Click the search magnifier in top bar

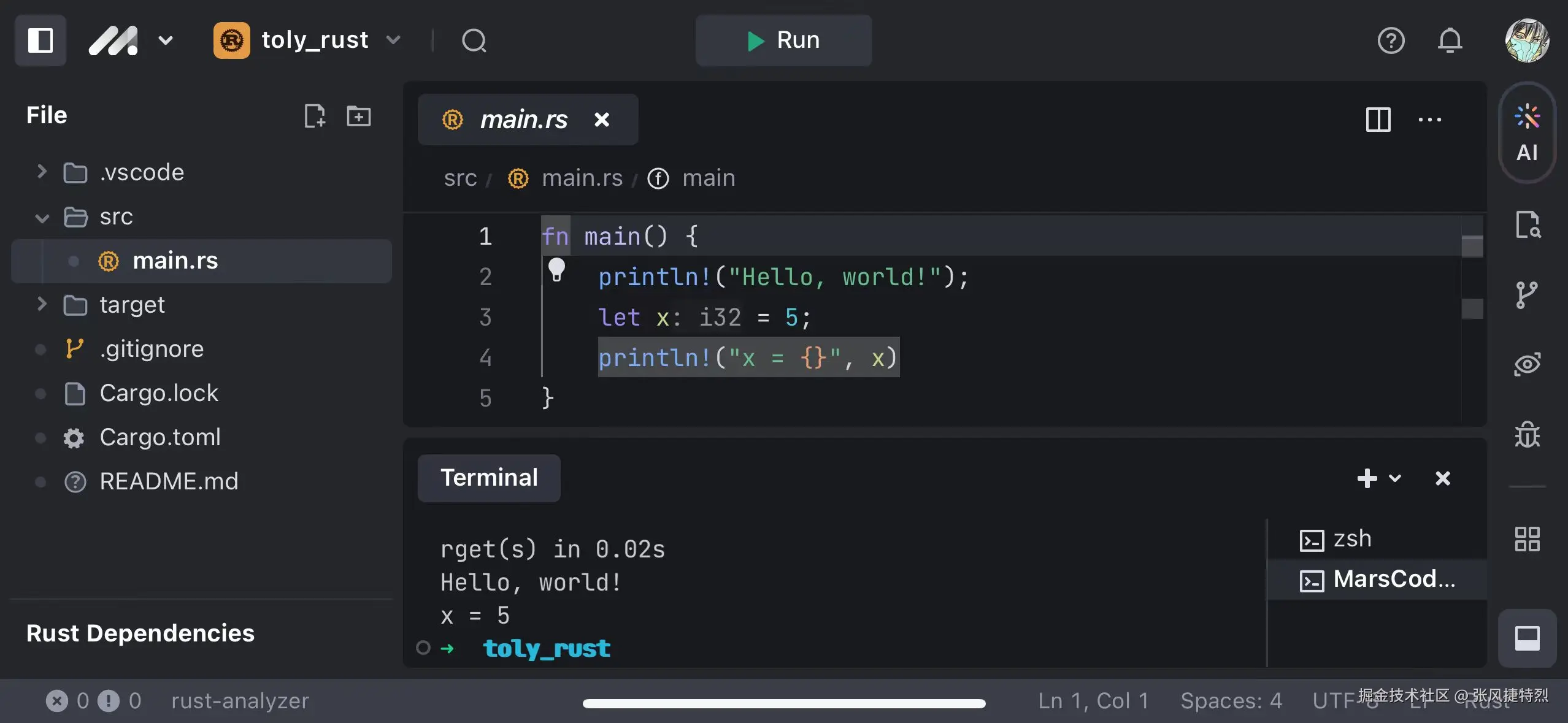(474, 41)
